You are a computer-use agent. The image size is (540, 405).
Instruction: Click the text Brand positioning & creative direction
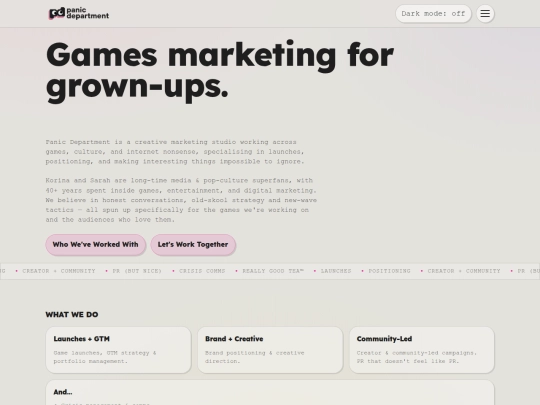(x=255, y=357)
